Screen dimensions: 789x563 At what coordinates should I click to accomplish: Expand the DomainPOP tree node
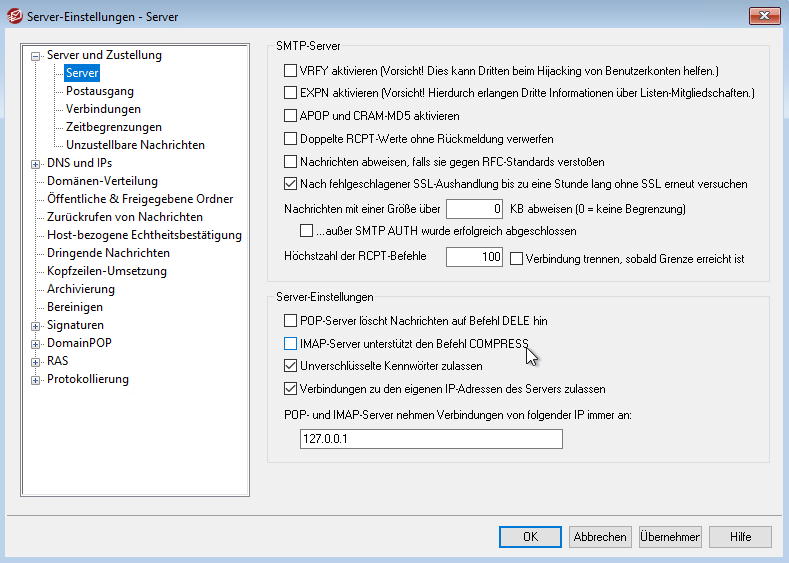[37, 344]
